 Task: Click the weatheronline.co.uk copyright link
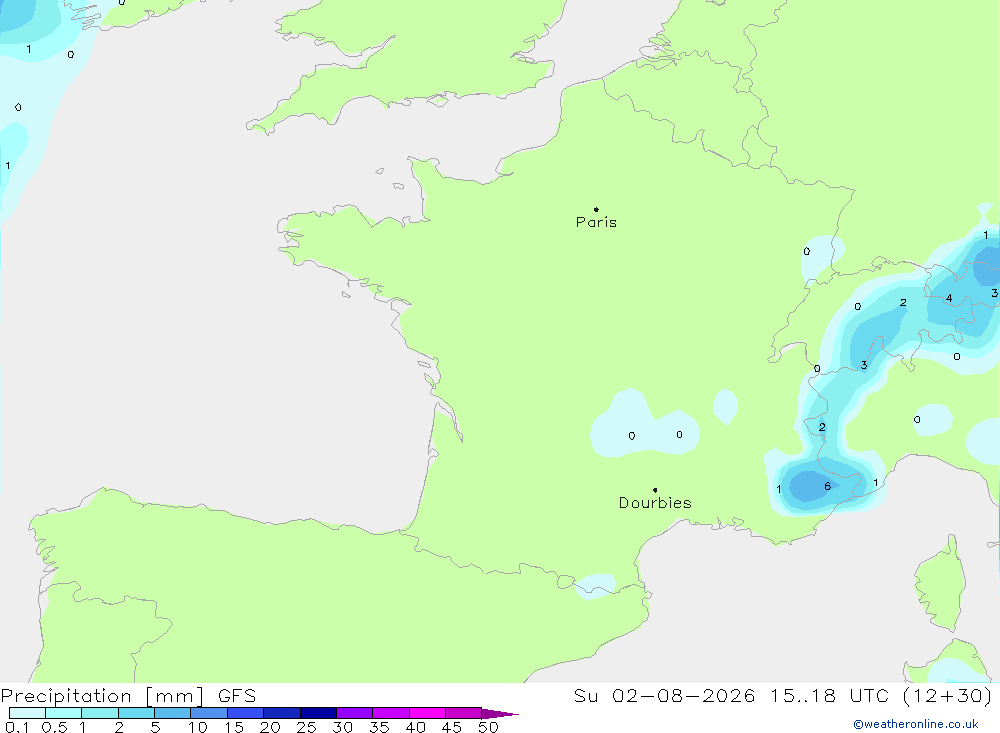coord(915,724)
